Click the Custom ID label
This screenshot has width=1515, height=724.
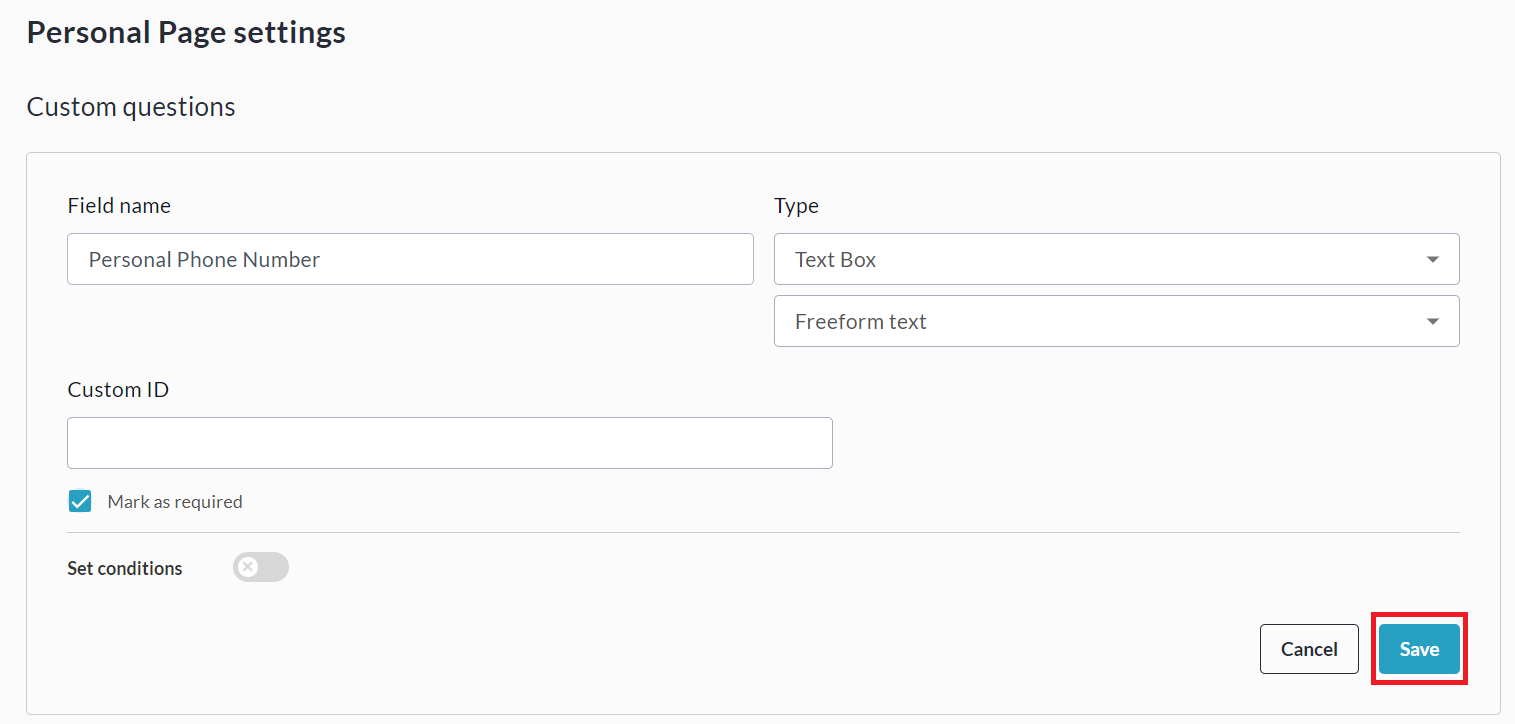118,390
